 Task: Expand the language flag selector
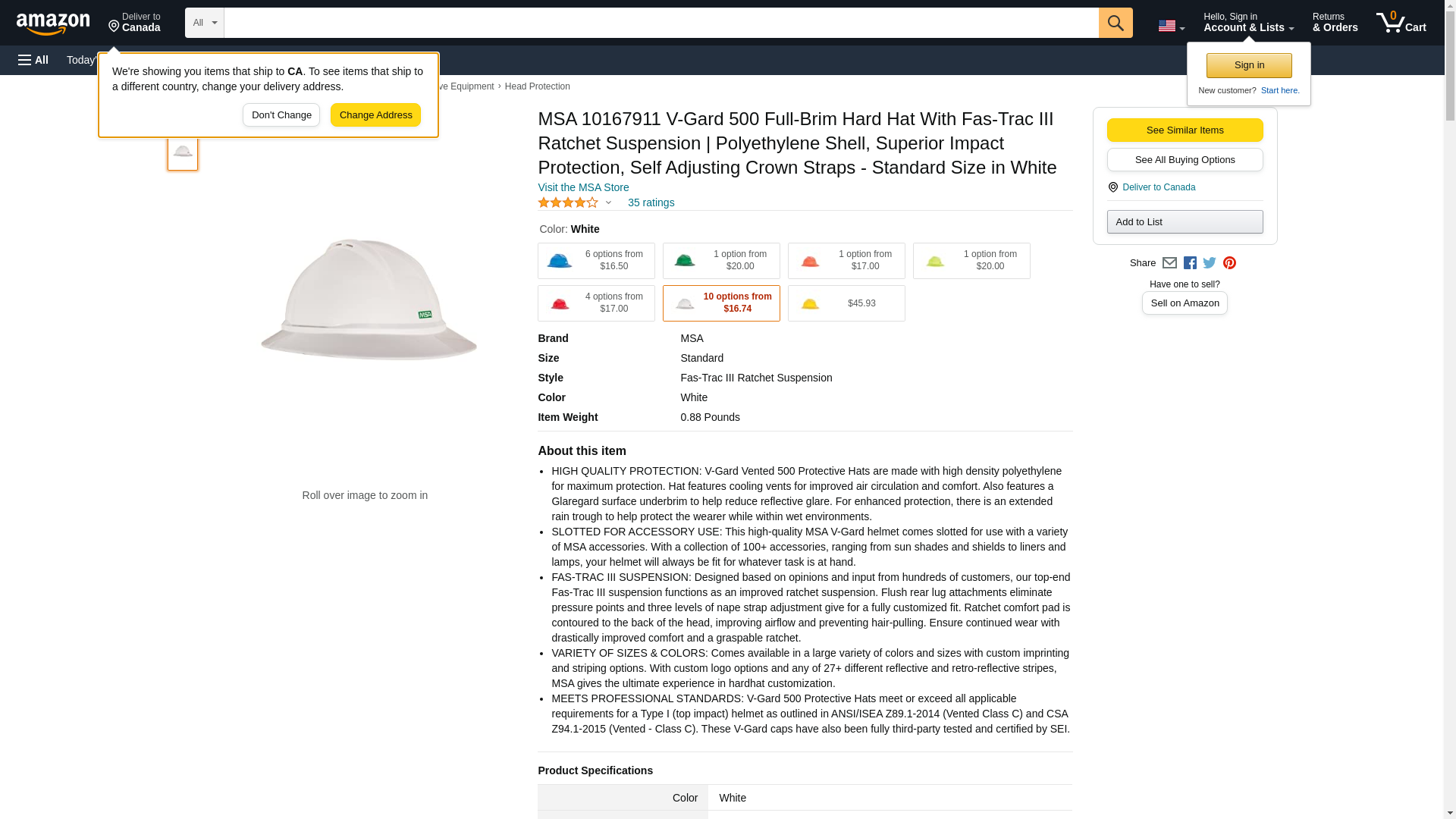(x=1171, y=26)
